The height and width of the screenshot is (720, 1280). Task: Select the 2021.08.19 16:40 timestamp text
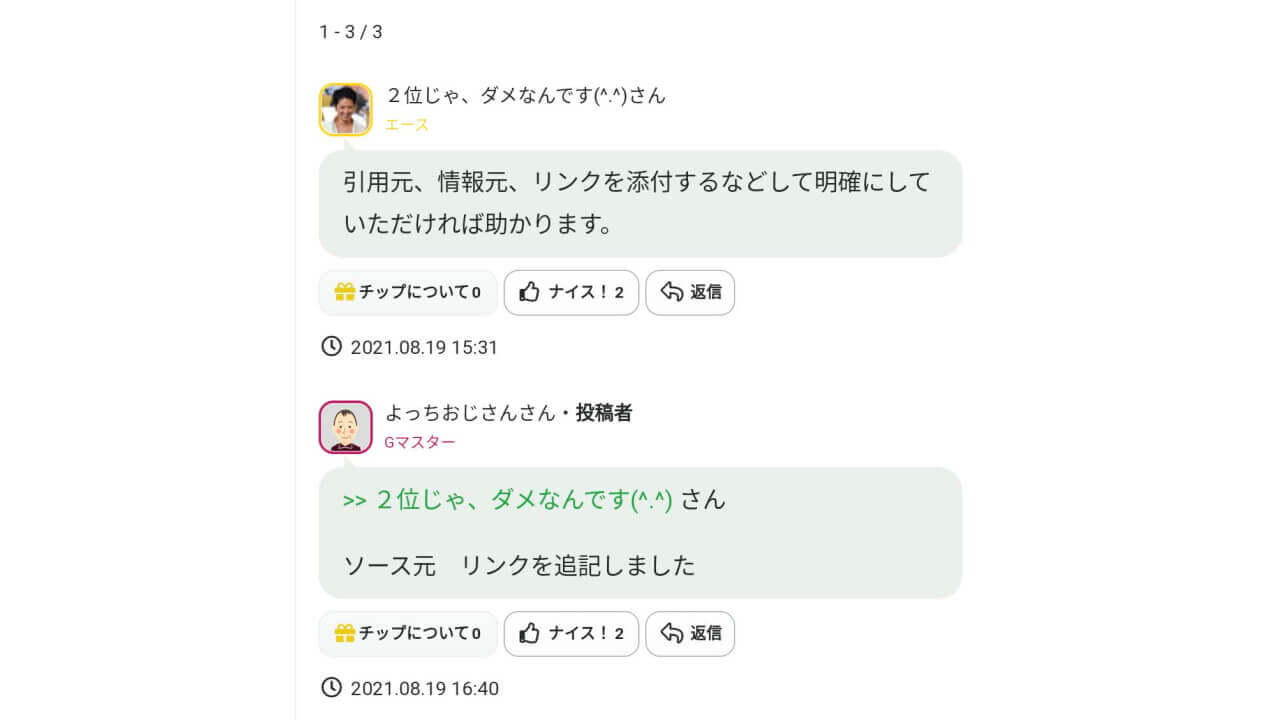(424, 689)
